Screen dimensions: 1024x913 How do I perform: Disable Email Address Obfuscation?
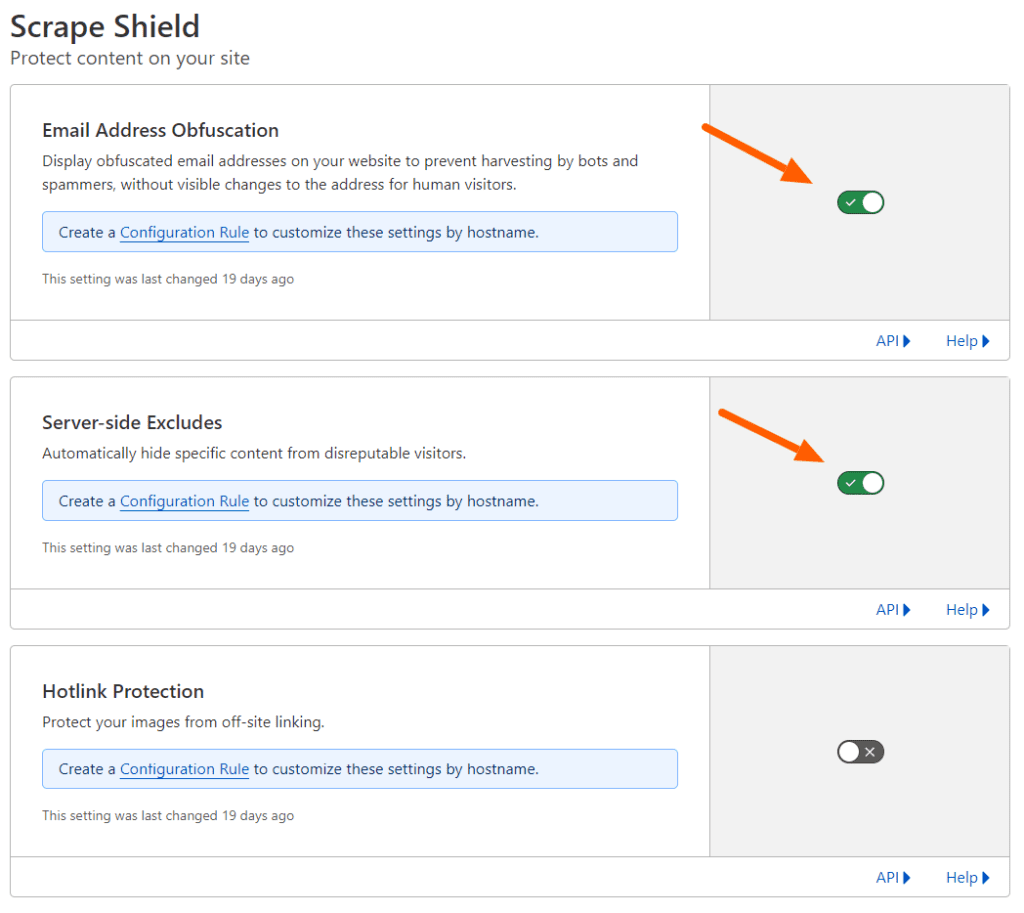[860, 202]
